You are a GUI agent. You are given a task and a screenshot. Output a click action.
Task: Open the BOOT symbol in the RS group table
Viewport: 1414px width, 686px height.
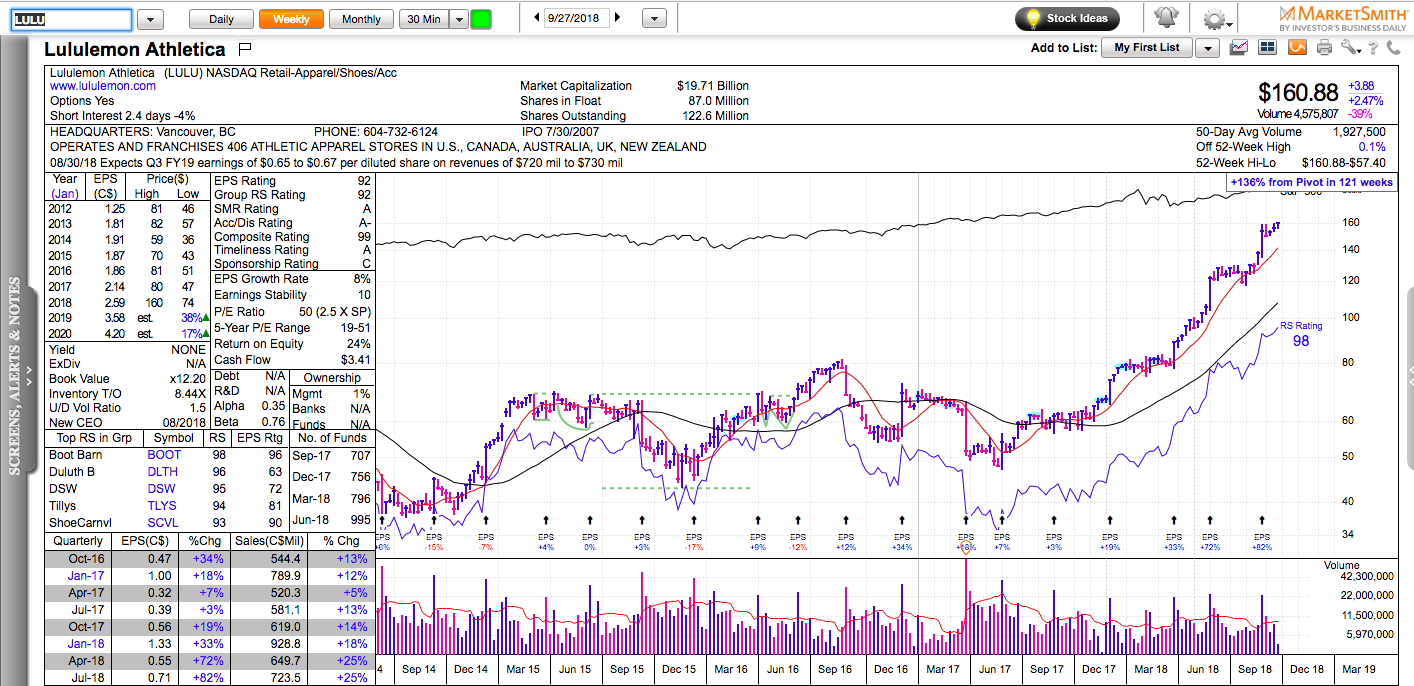tap(164, 455)
